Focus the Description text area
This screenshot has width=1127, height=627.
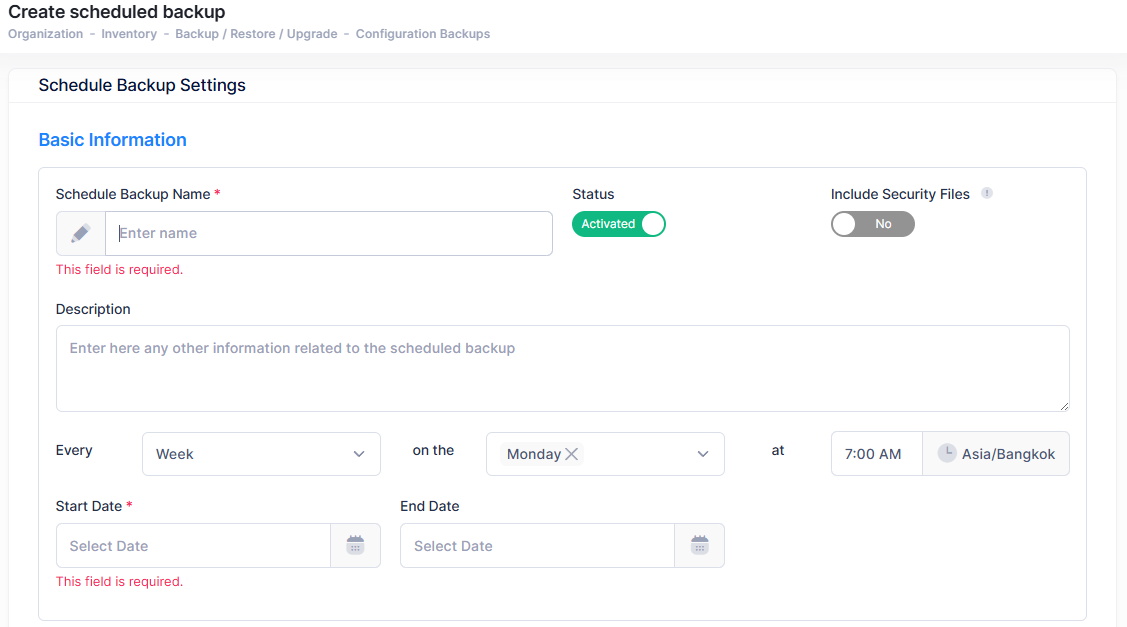tap(562, 368)
